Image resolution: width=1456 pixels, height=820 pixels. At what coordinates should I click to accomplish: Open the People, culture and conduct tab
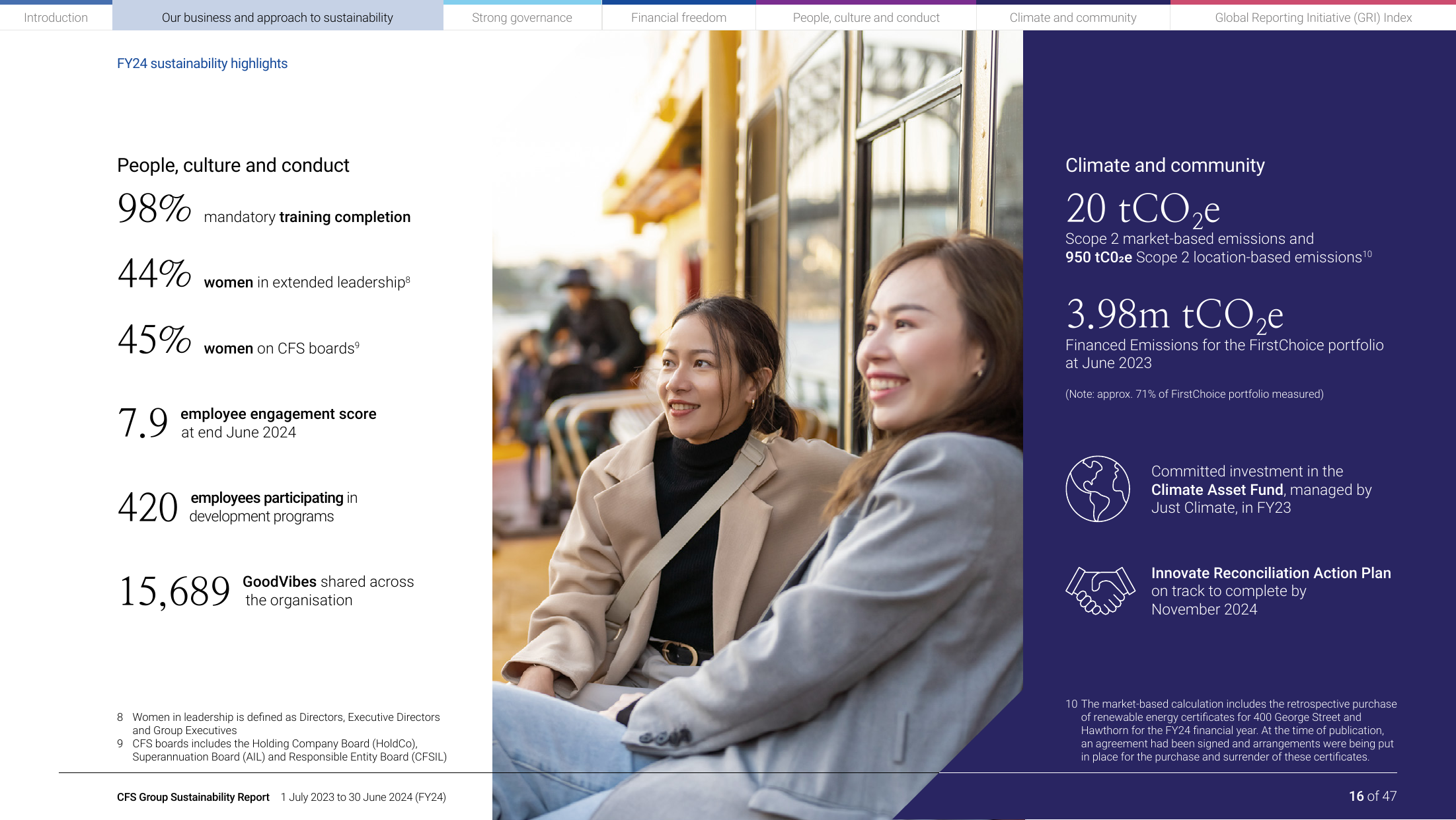click(x=866, y=17)
